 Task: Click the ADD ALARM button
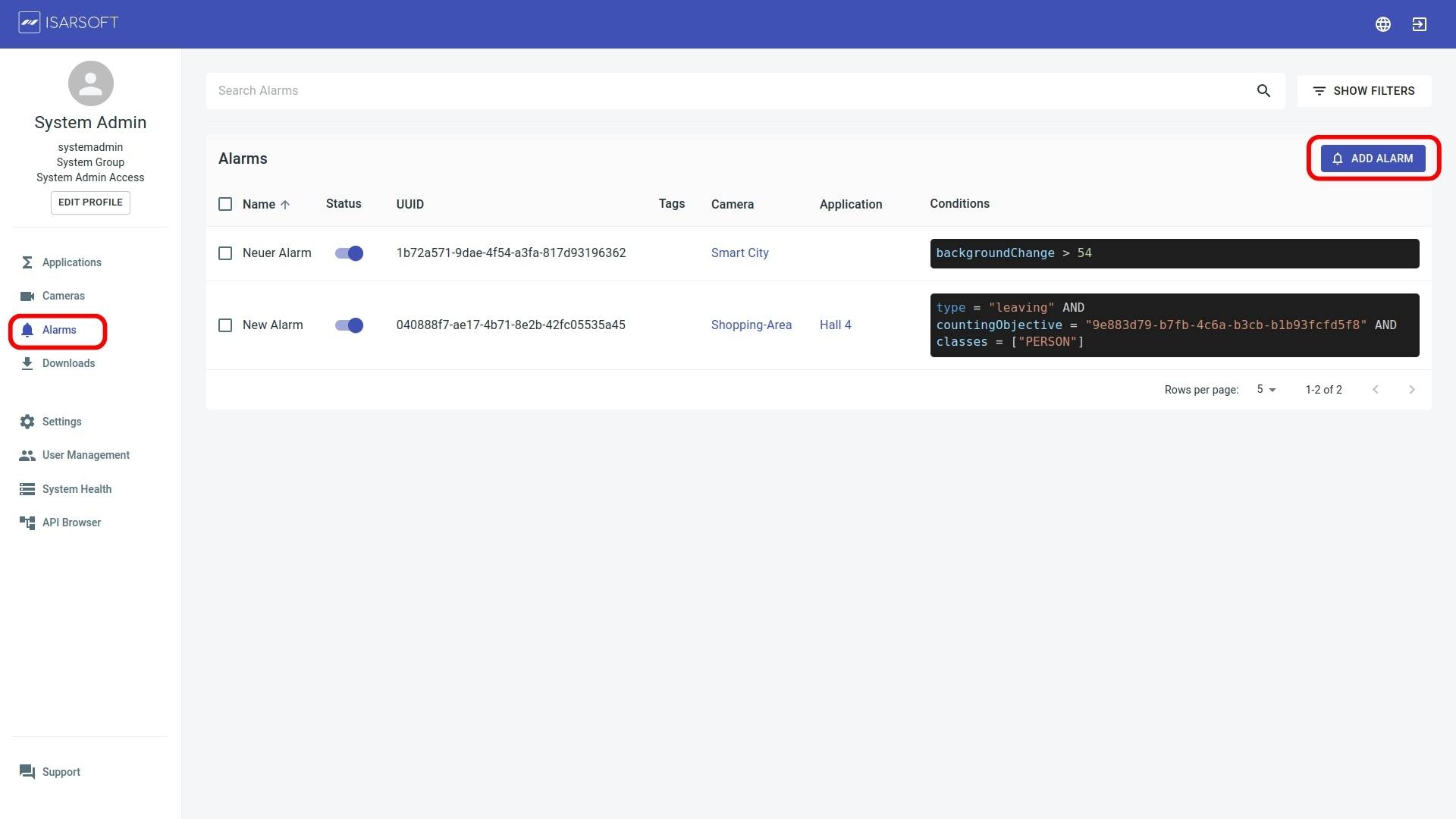(x=1373, y=158)
